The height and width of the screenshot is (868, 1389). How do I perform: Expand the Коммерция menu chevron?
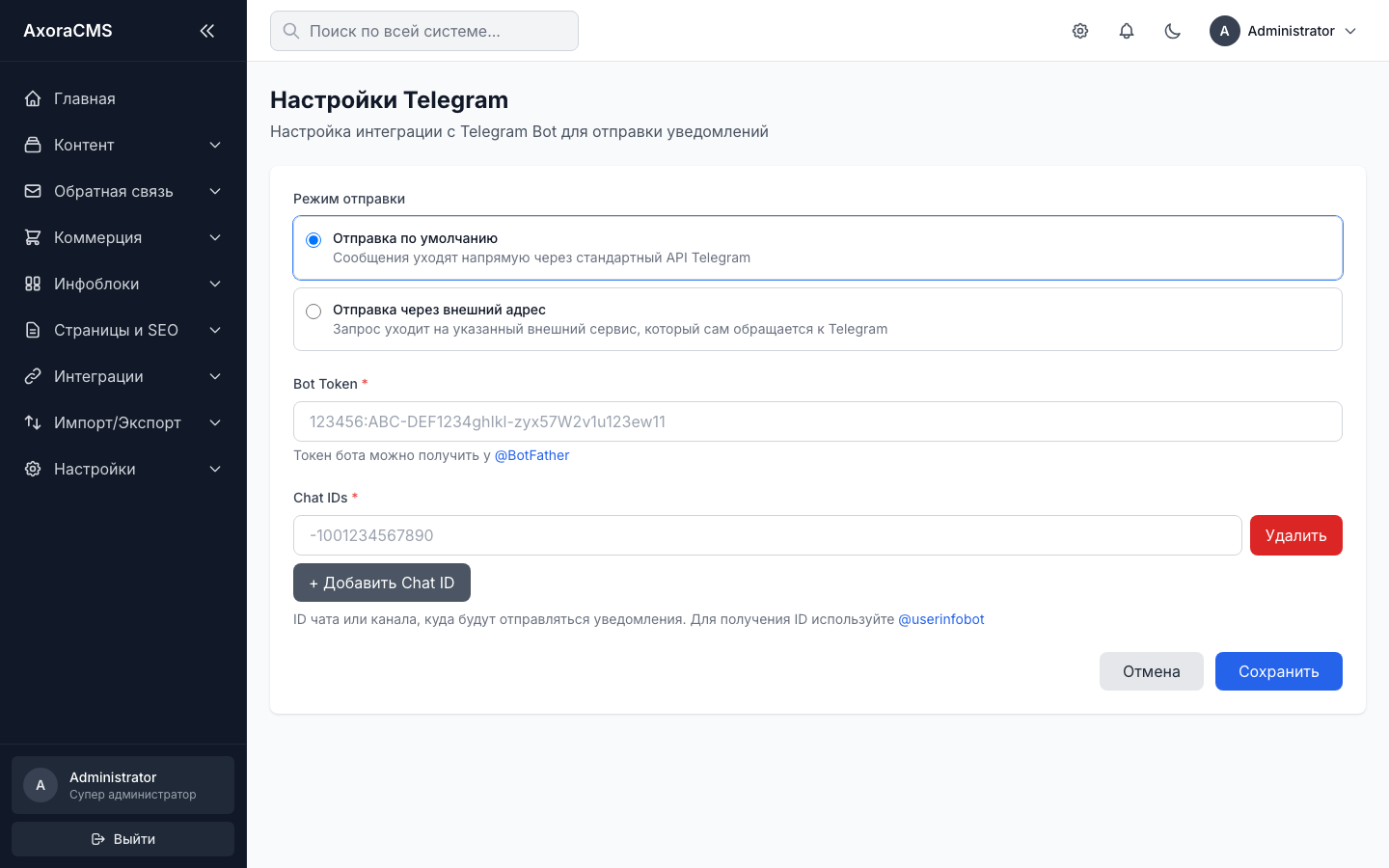[x=215, y=237]
